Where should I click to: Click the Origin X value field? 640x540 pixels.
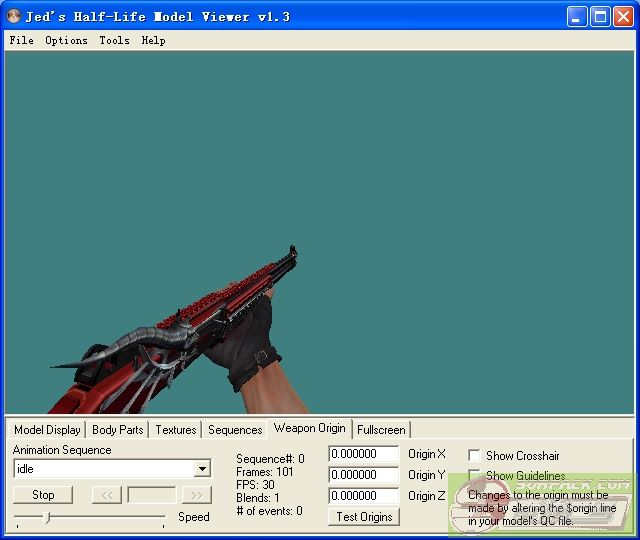[x=363, y=454]
